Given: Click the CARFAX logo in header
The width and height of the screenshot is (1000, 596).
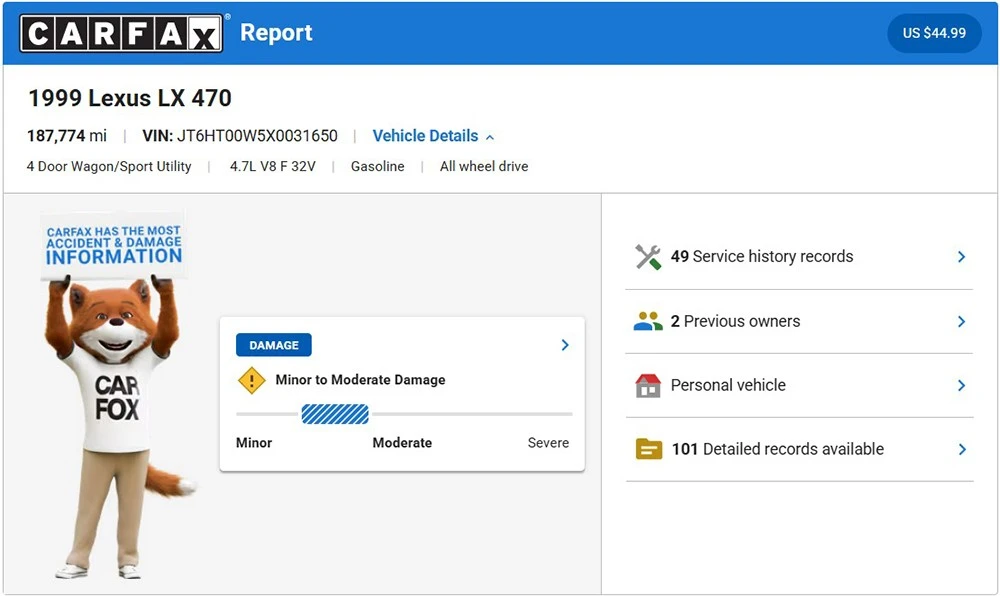Looking at the screenshot, I should coord(121,33).
